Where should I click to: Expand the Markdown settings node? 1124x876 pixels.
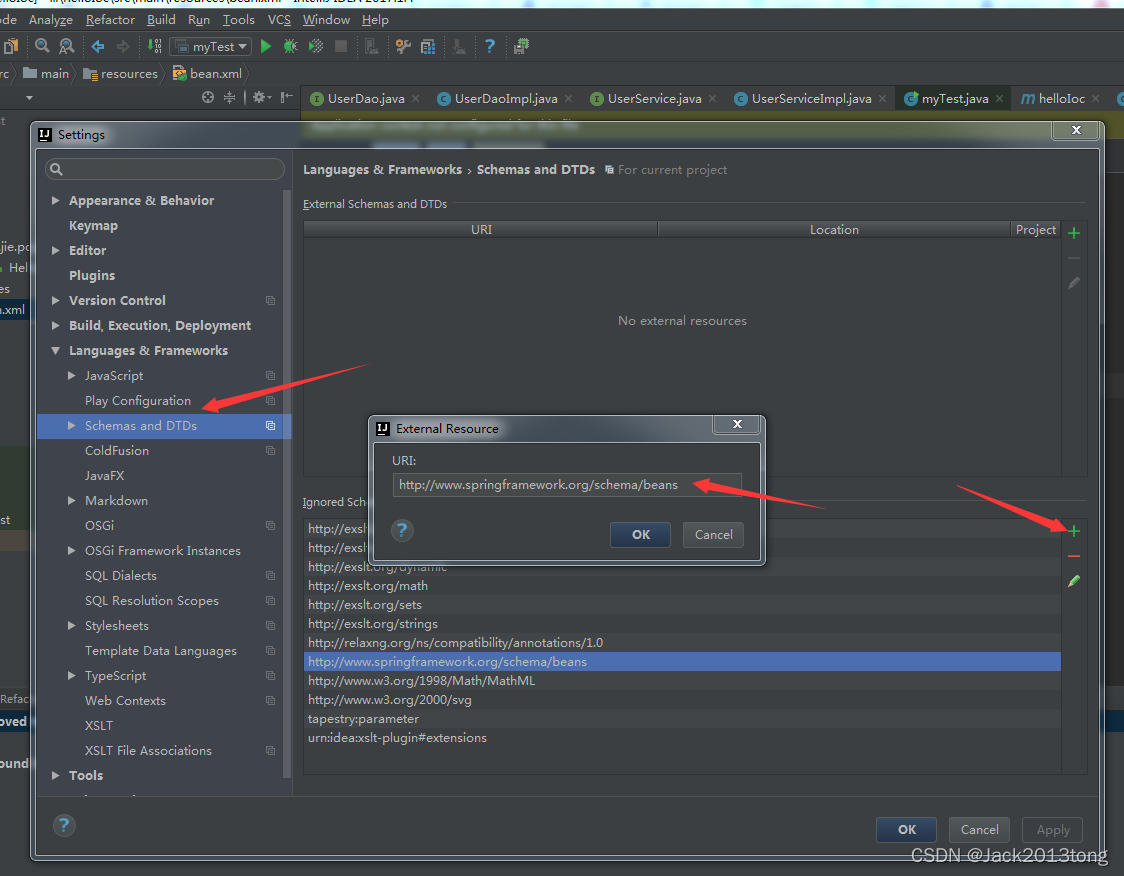click(71, 500)
